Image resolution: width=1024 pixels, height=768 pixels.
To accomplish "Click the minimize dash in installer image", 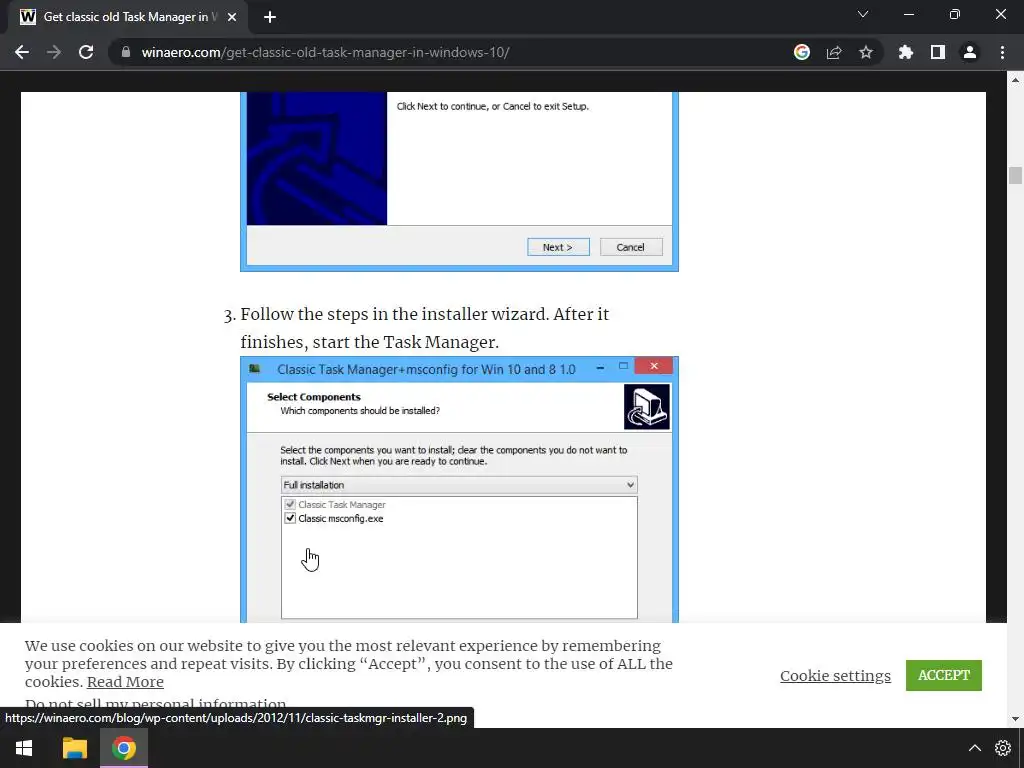I will click(600, 368).
